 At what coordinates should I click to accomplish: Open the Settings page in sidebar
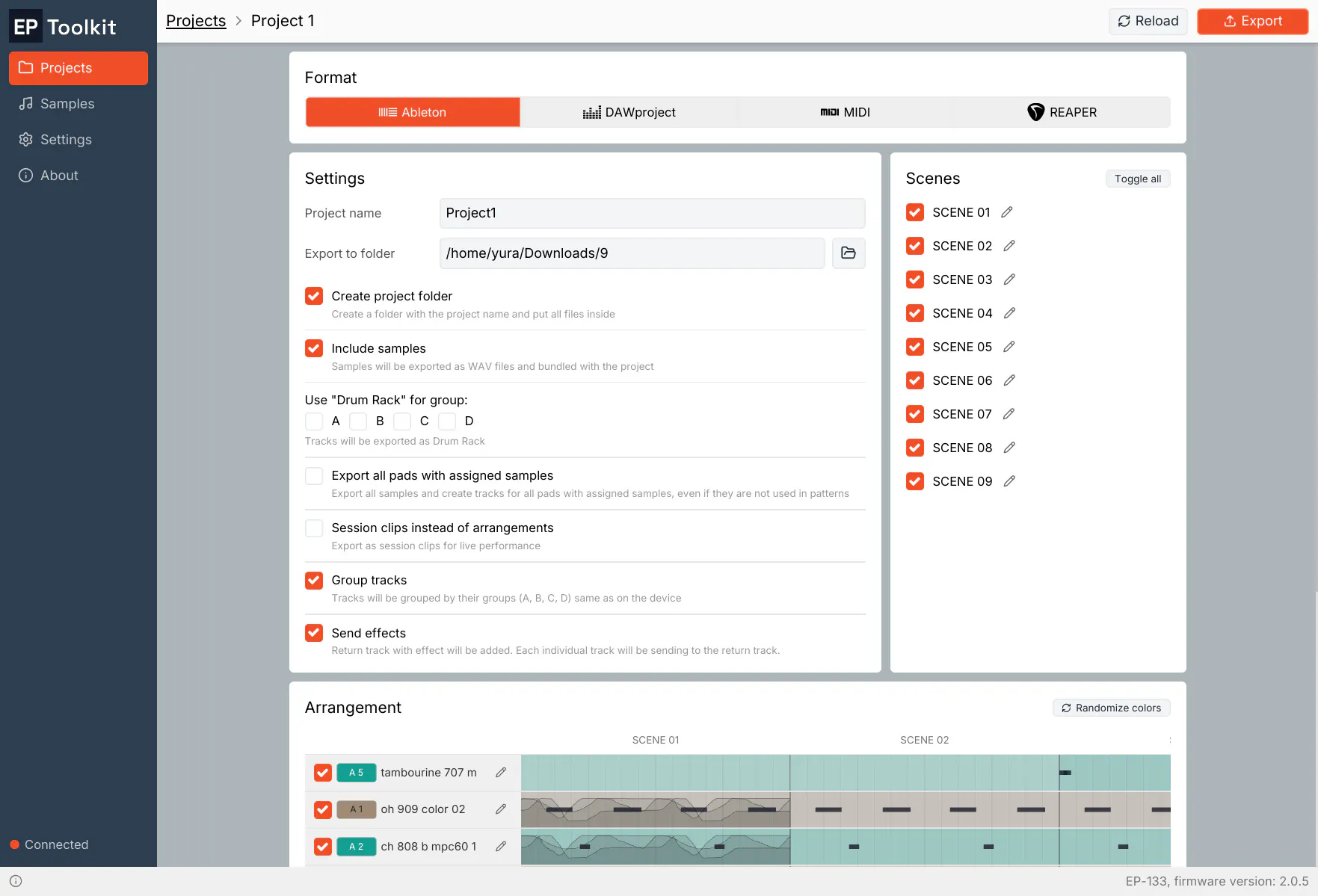[x=78, y=140]
